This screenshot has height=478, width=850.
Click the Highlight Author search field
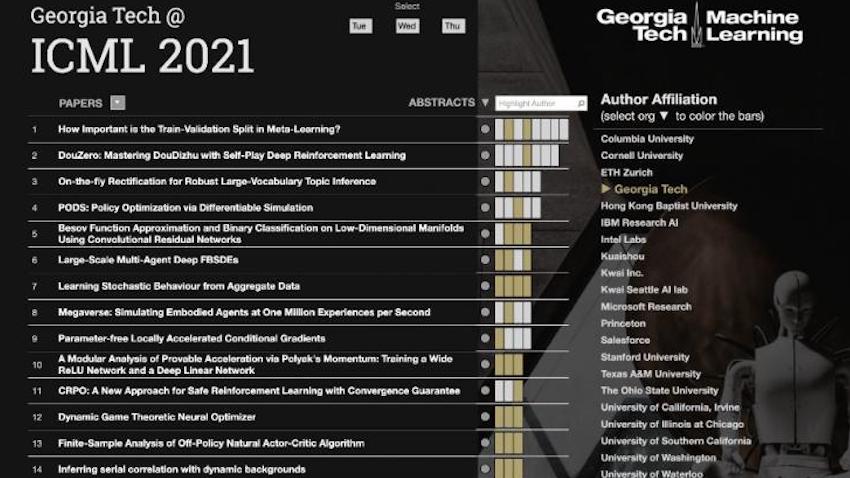pyautogui.click(x=540, y=103)
